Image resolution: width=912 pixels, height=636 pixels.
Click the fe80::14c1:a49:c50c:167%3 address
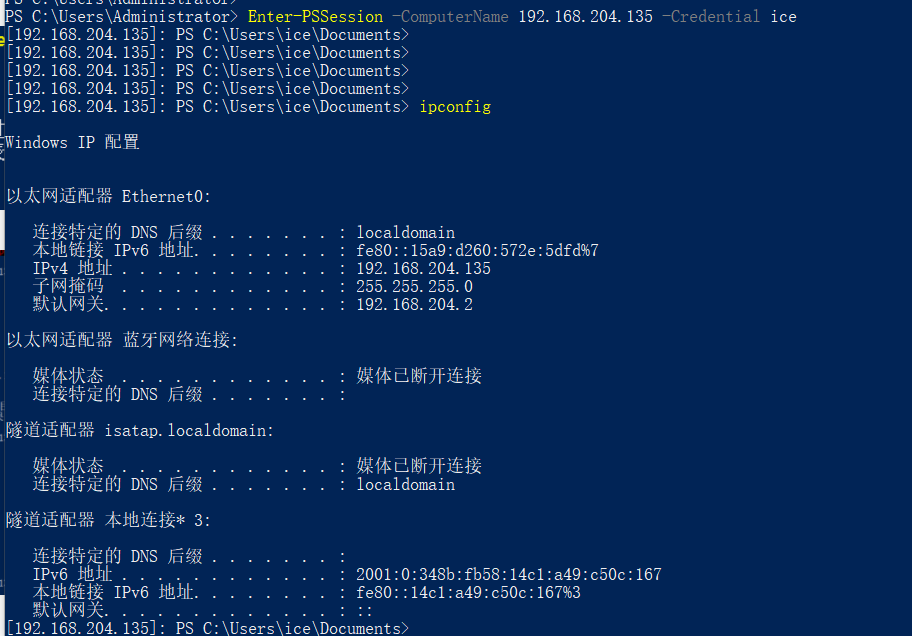[x=468, y=593]
